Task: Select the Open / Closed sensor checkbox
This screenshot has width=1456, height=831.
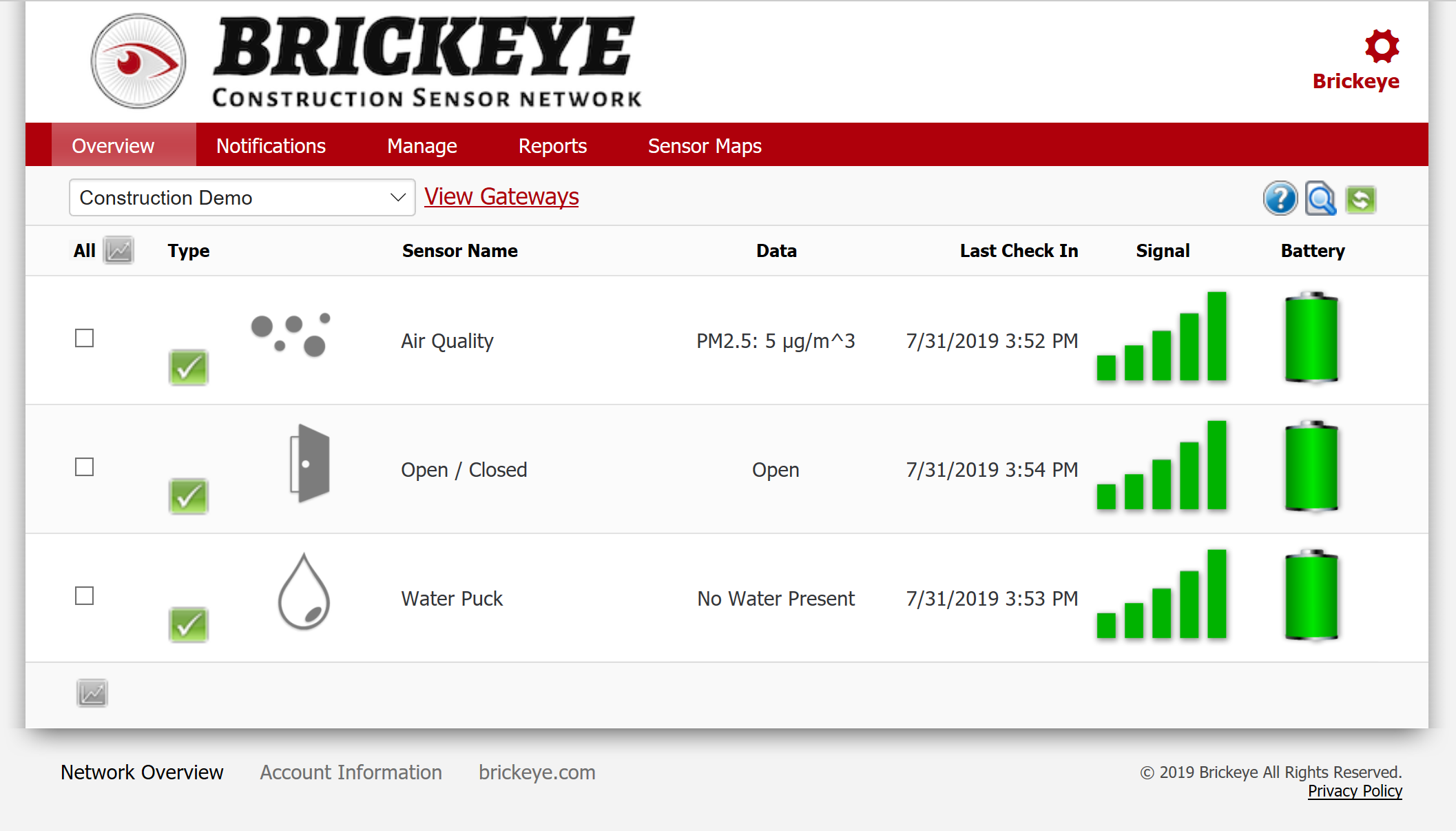Action: click(x=84, y=467)
